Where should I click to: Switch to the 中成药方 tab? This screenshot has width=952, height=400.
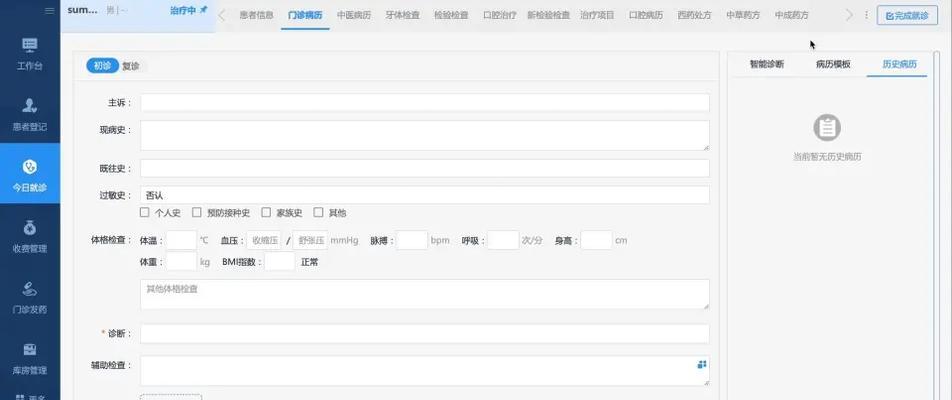pyautogui.click(x=792, y=16)
